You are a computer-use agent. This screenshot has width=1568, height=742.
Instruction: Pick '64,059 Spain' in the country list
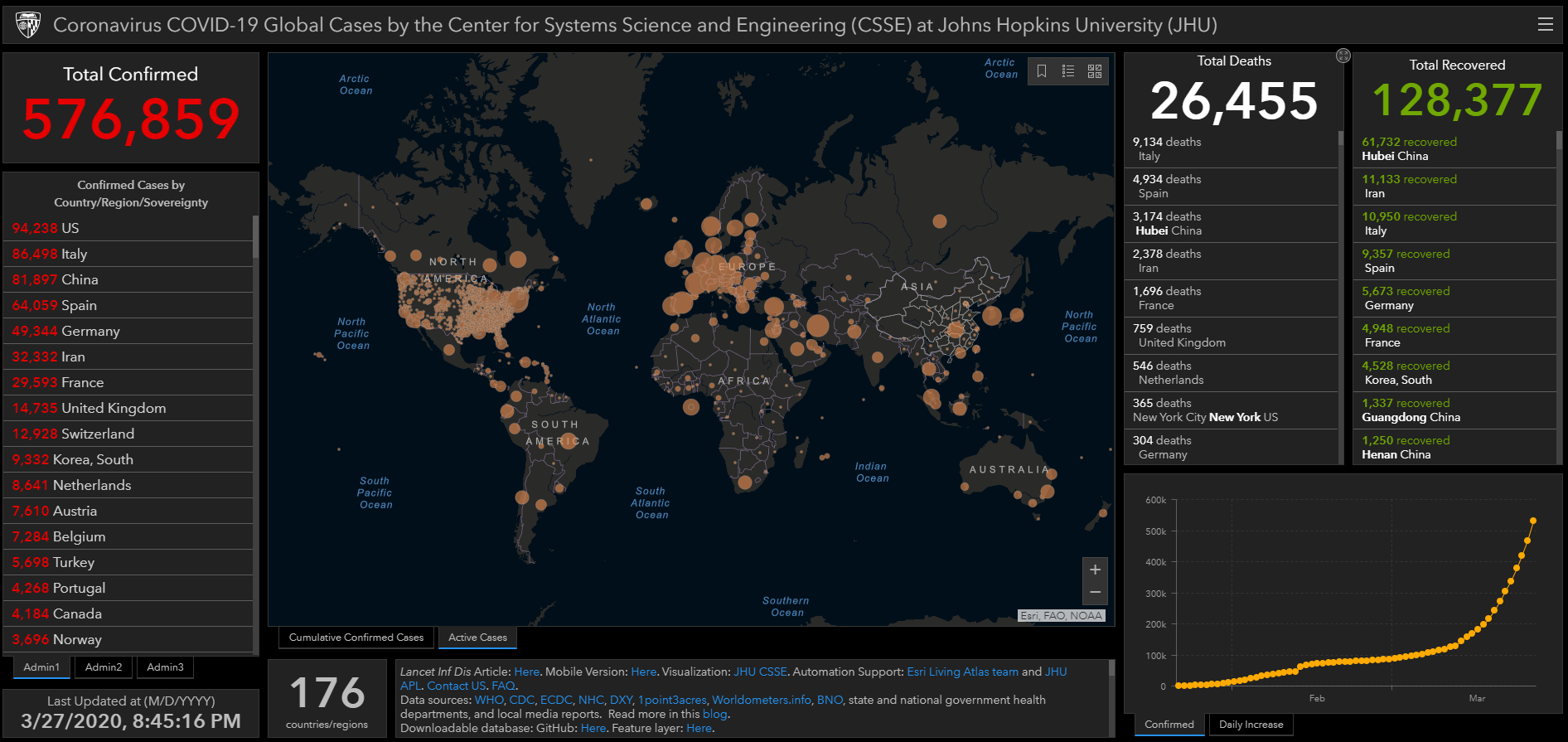(128, 305)
